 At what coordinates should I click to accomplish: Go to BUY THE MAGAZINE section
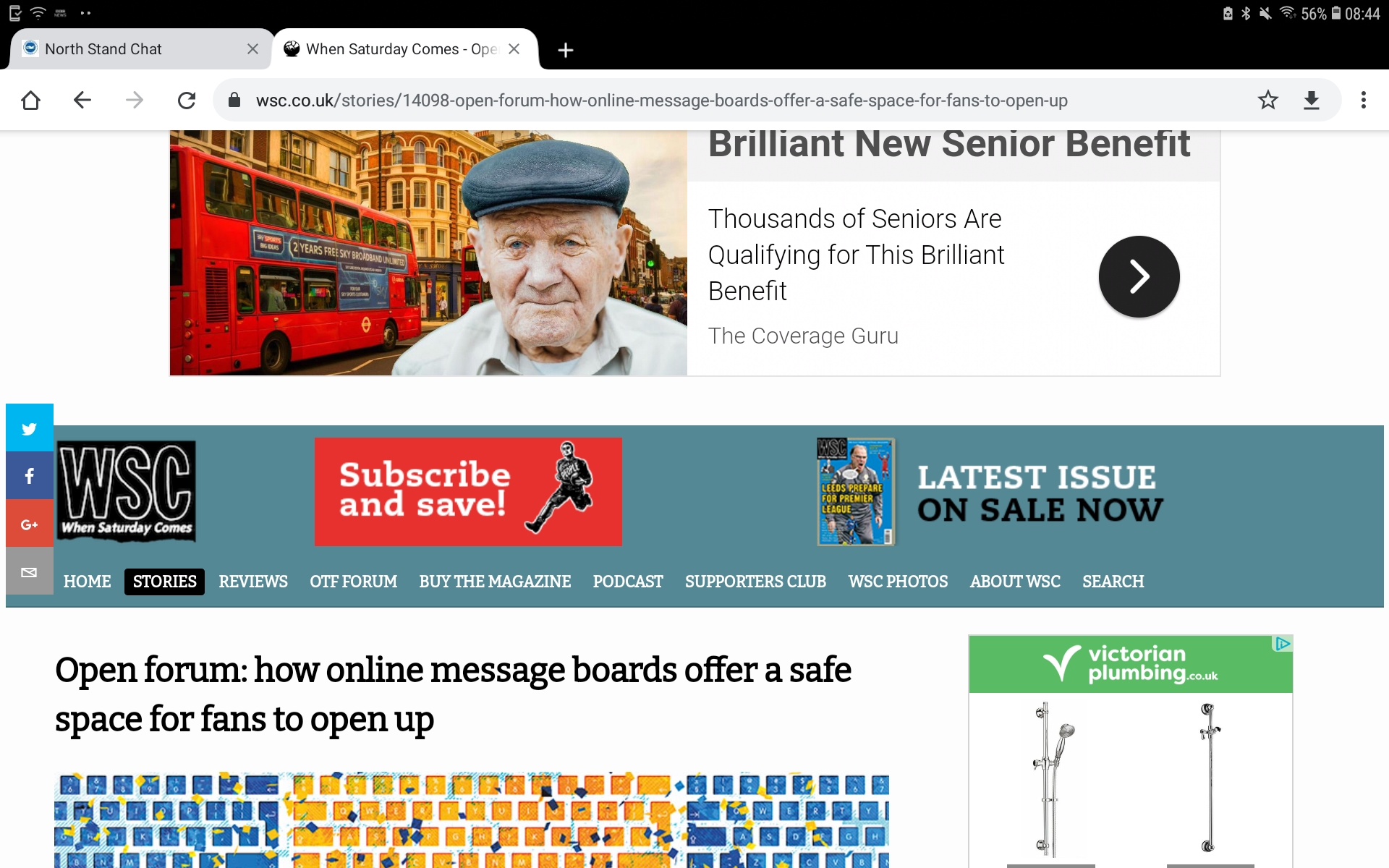[x=495, y=582]
